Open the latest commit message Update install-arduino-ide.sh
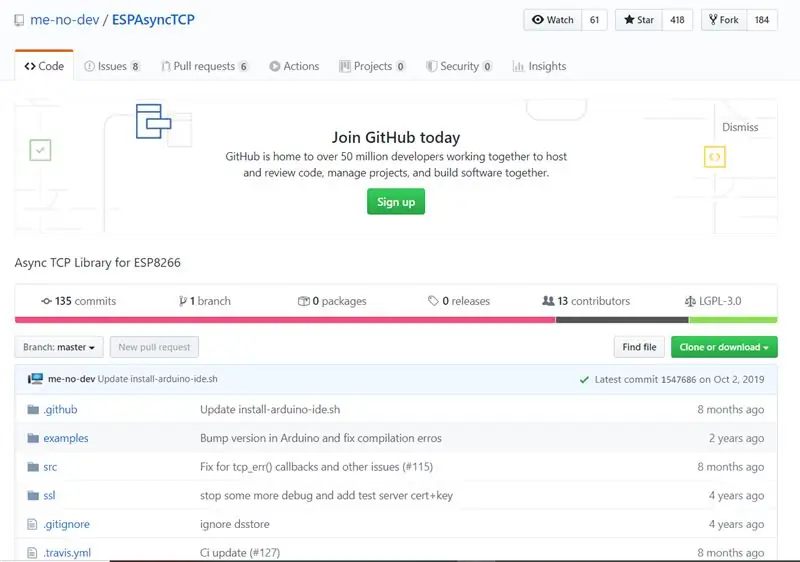The width and height of the screenshot is (800, 562). click(158, 379)
